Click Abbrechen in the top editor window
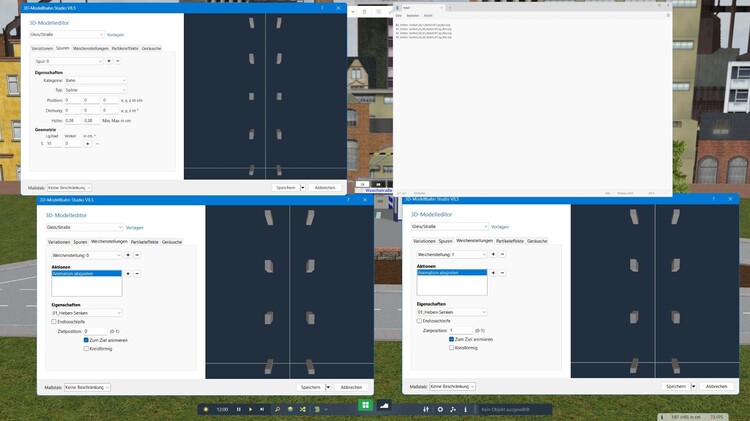The width and height of the screenshot is (750, 421). click(x=325, y=187)
